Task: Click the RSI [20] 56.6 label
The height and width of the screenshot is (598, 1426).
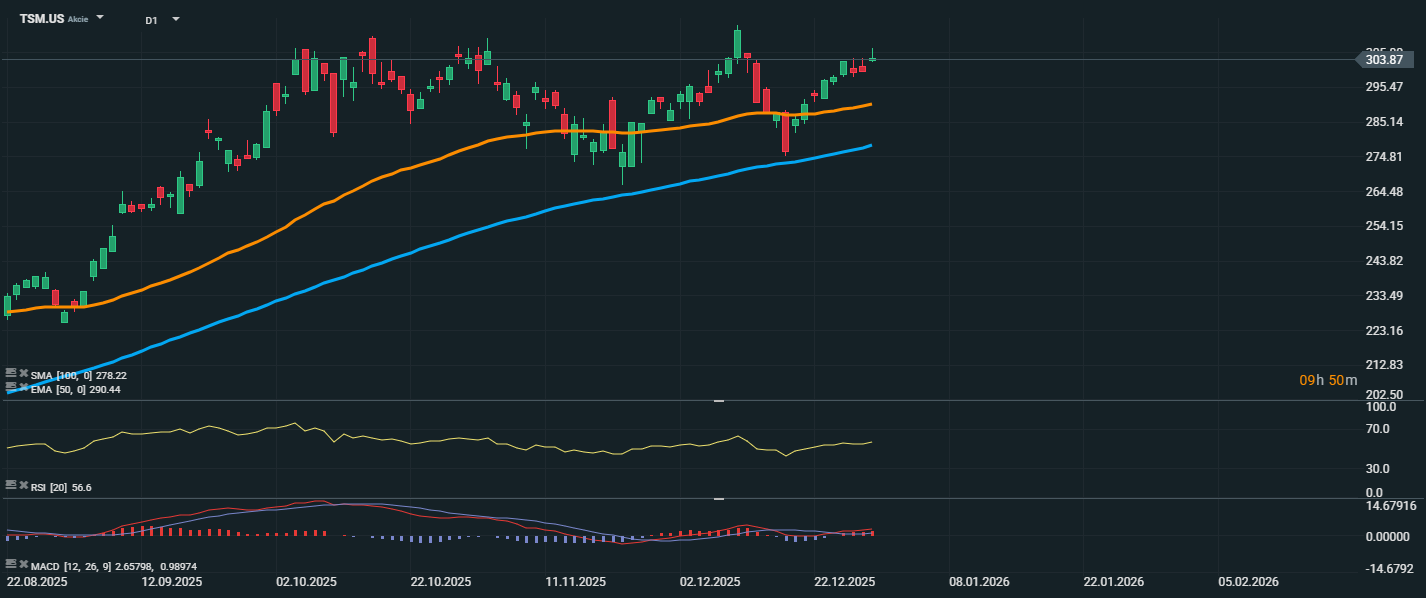Action: click(61, 488)
